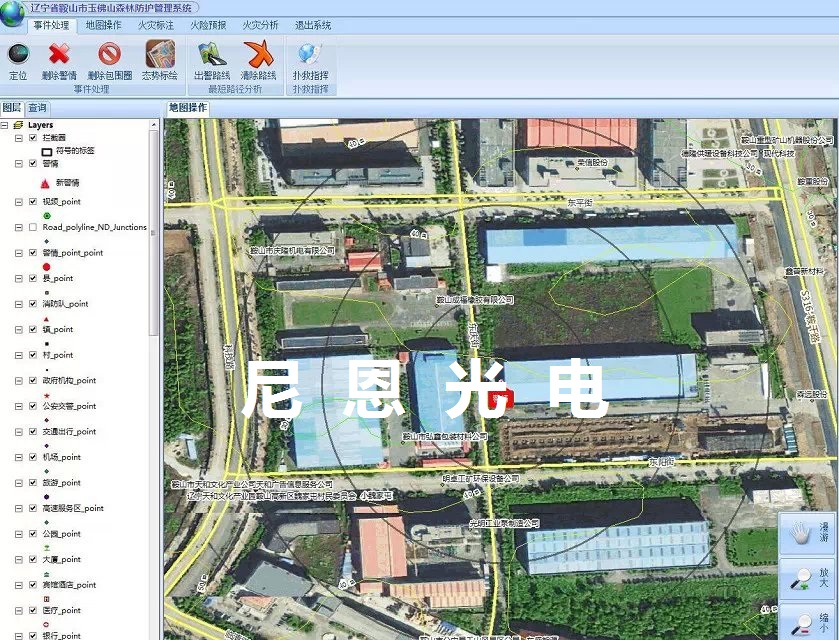Select the 删除包围圈 tool icon
839x640 pixels.
click(x=109, y=55)
